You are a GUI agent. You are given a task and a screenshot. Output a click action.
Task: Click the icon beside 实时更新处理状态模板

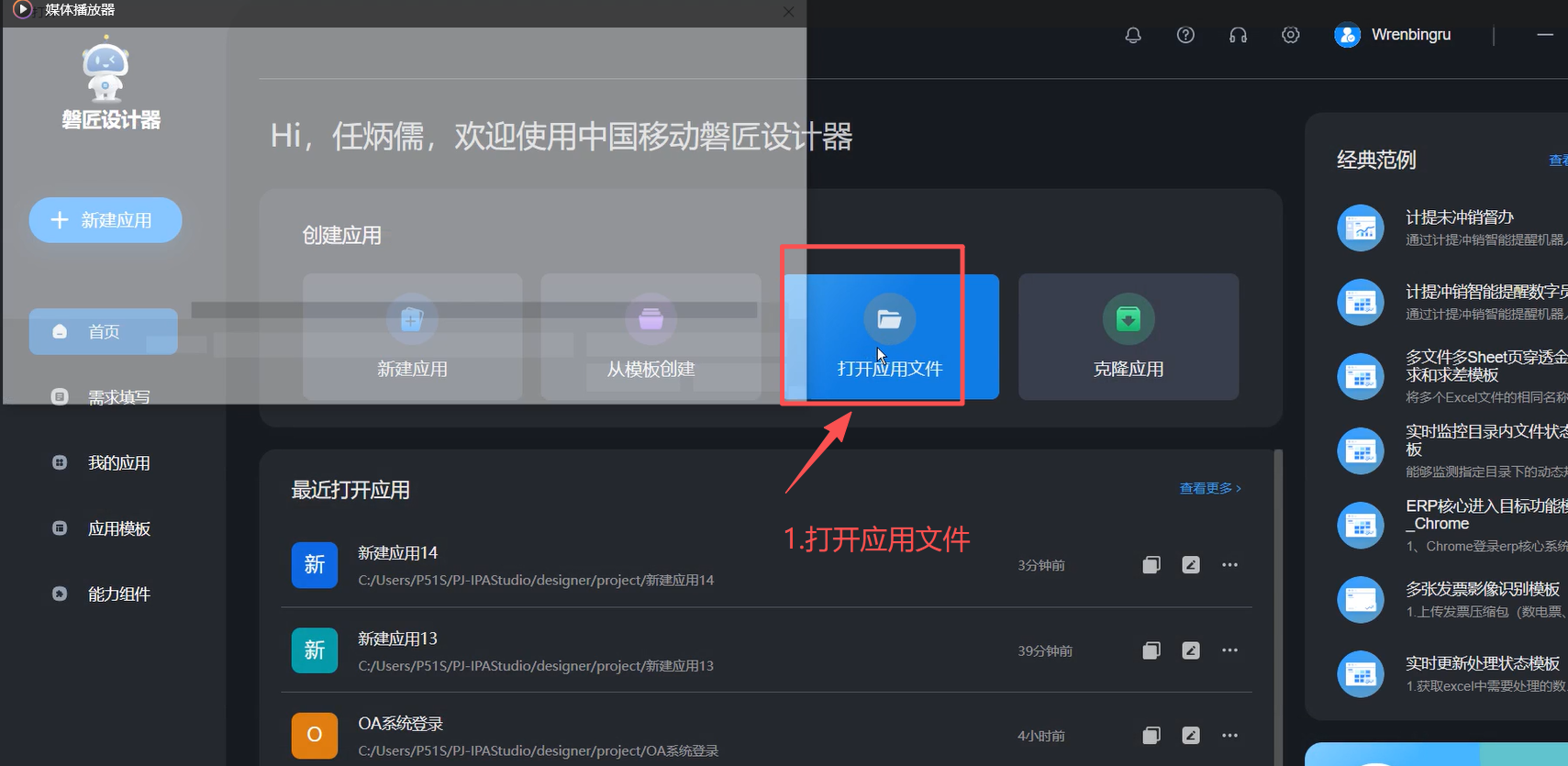(x=1361, y=673)
